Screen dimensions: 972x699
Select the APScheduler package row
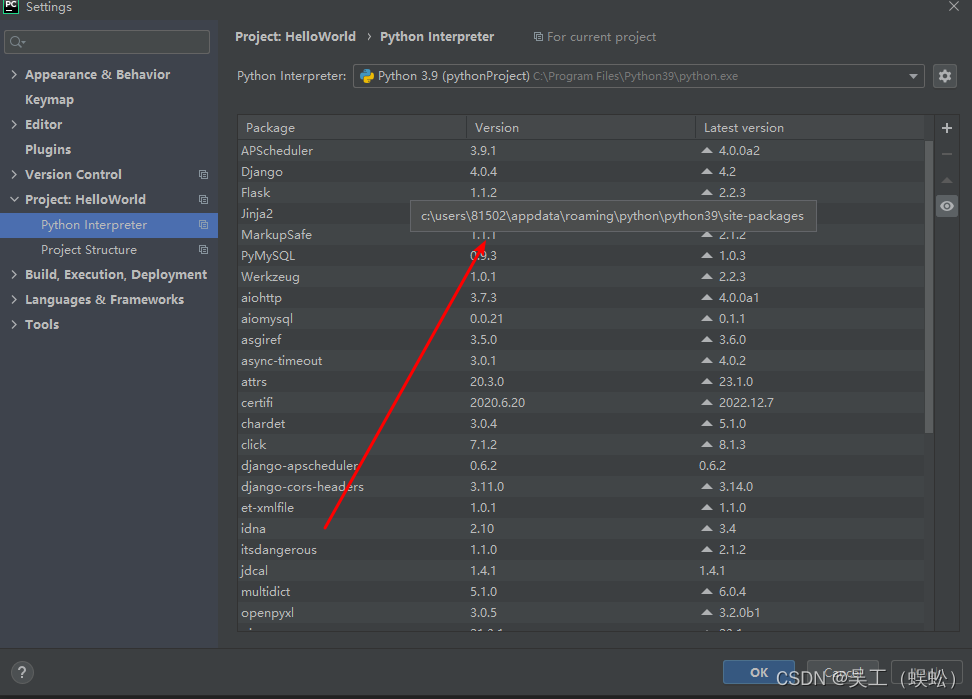pos(581,151)
